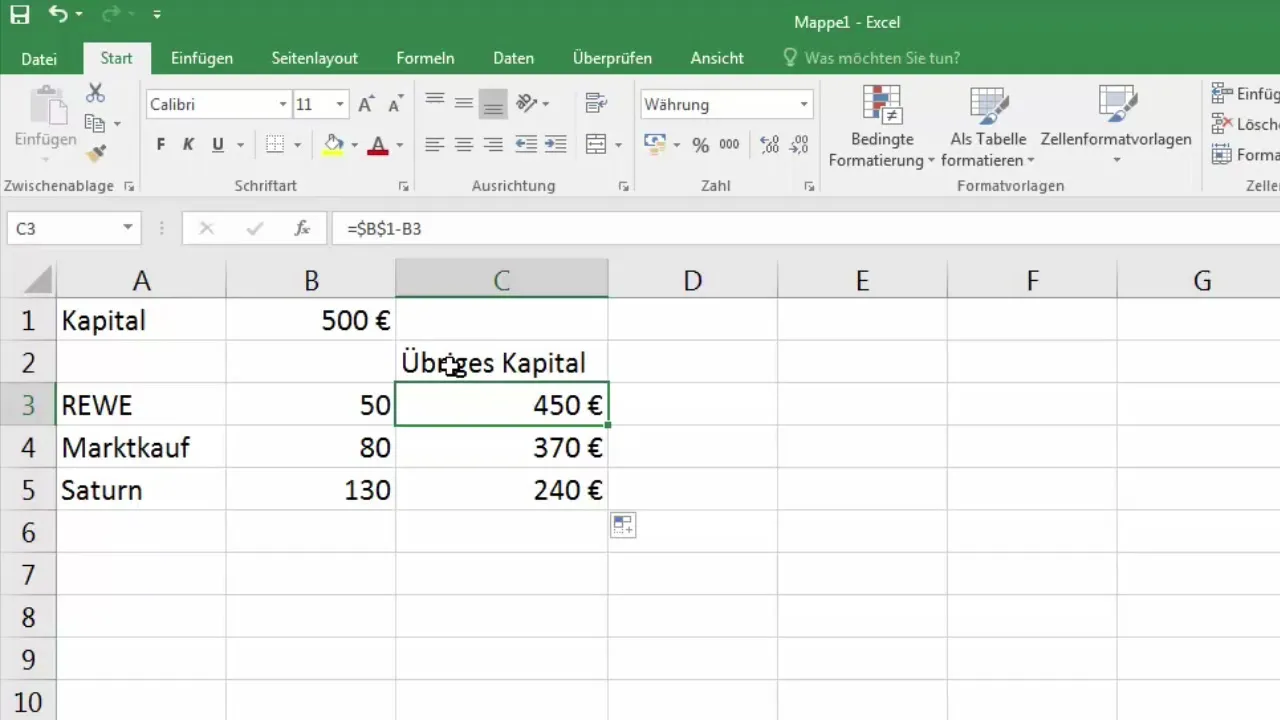Align cell content to vertical middle
Viewport: 1280px width, 720px height.
(463, 102)
